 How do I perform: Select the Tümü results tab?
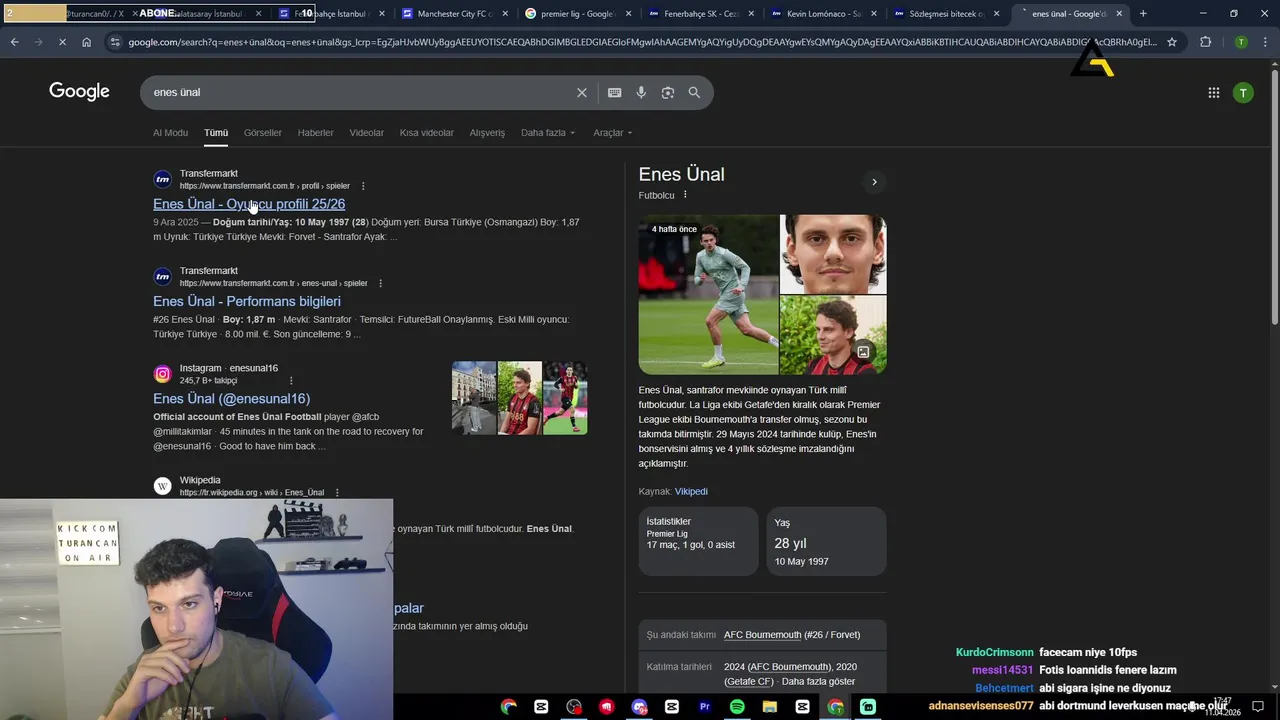point(216,133)
